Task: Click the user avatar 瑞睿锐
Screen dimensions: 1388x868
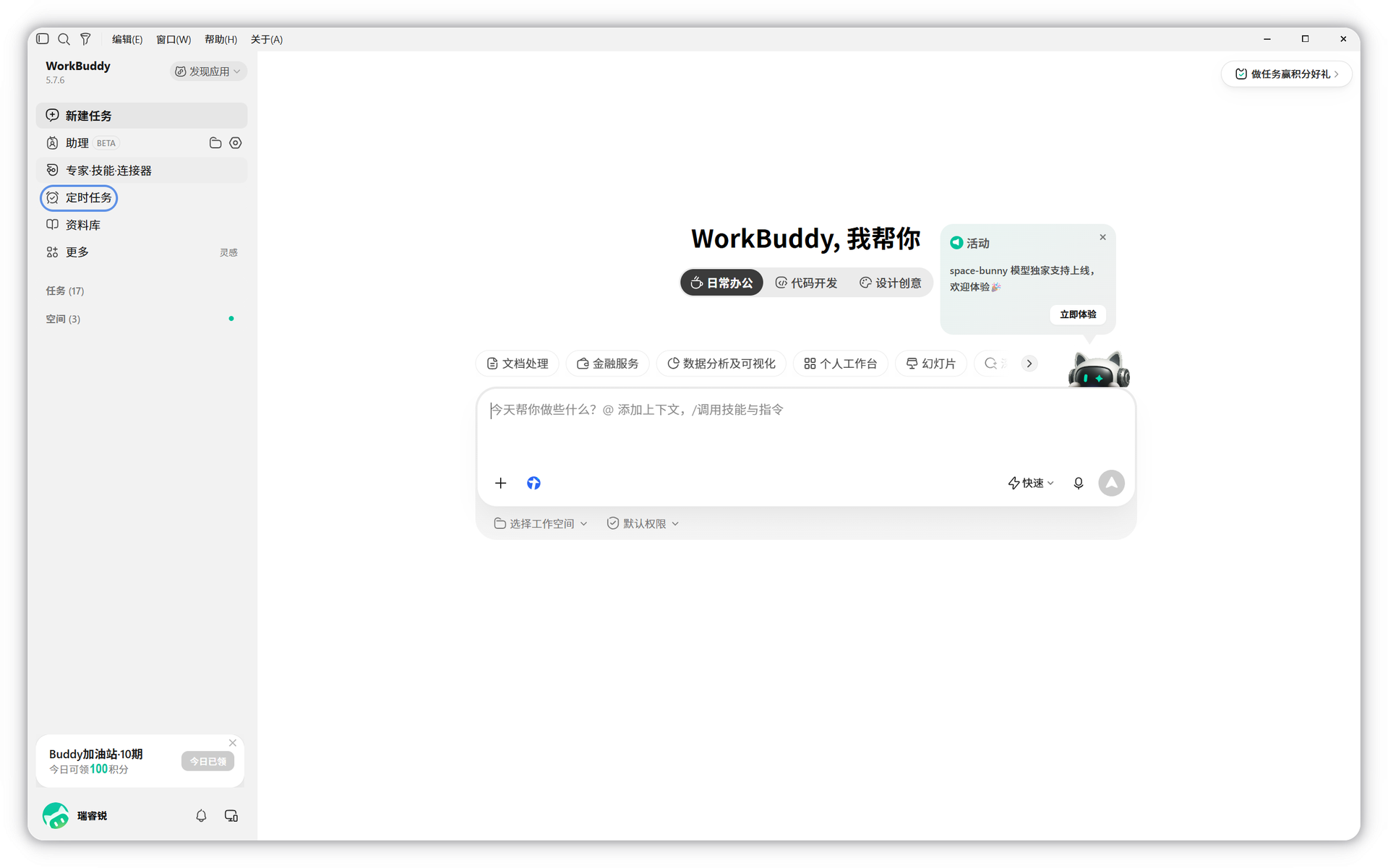Action: point(56,815)
